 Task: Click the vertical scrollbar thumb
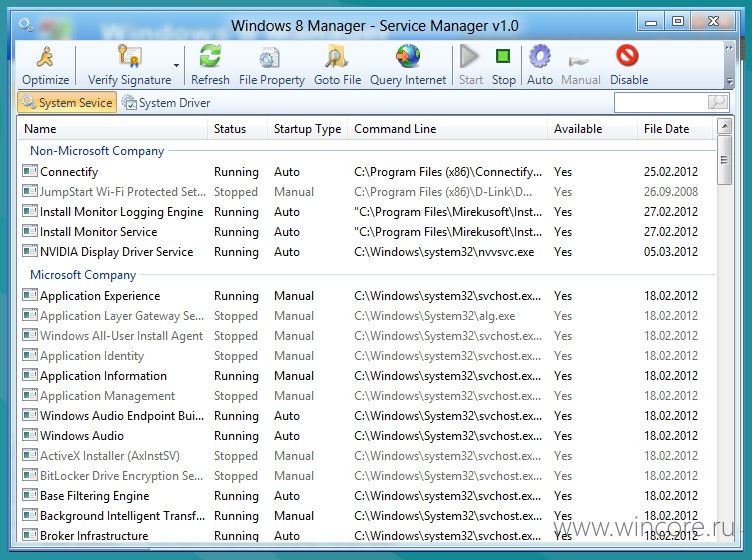724,160
